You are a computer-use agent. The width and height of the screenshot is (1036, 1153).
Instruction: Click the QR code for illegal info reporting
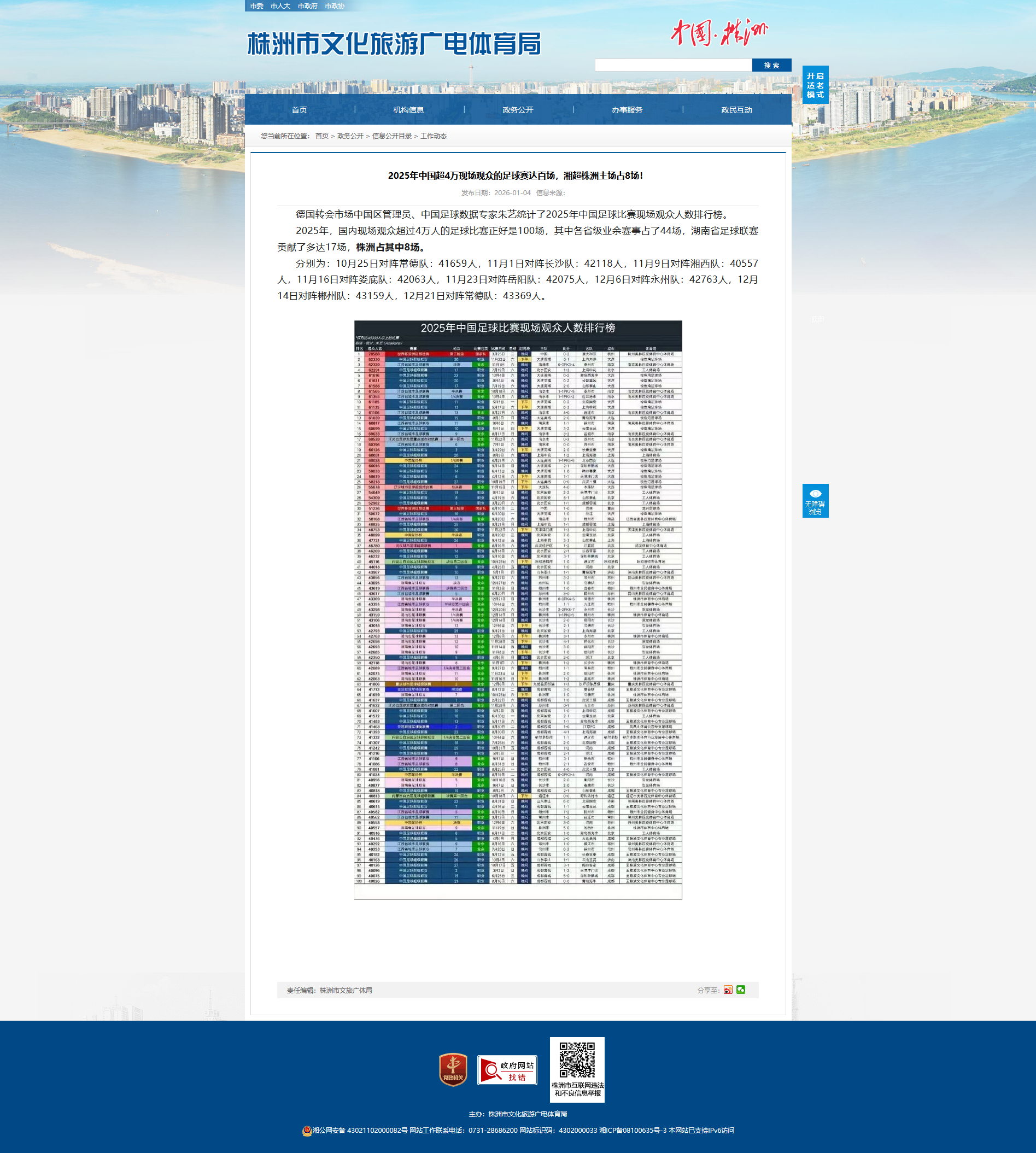coord(577,1060)
